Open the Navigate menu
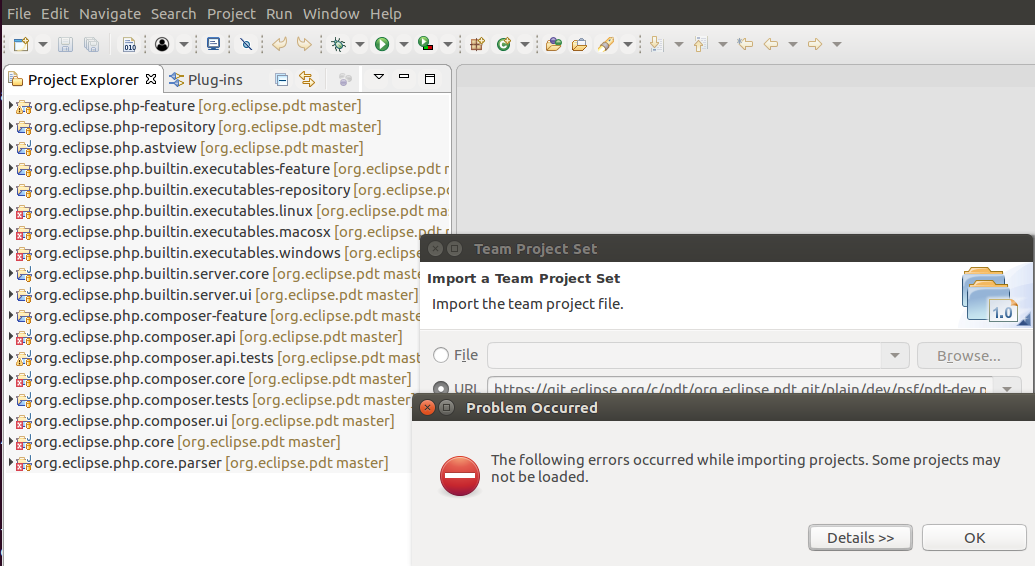Screen dimensions: 1035x566 (110, 13)
